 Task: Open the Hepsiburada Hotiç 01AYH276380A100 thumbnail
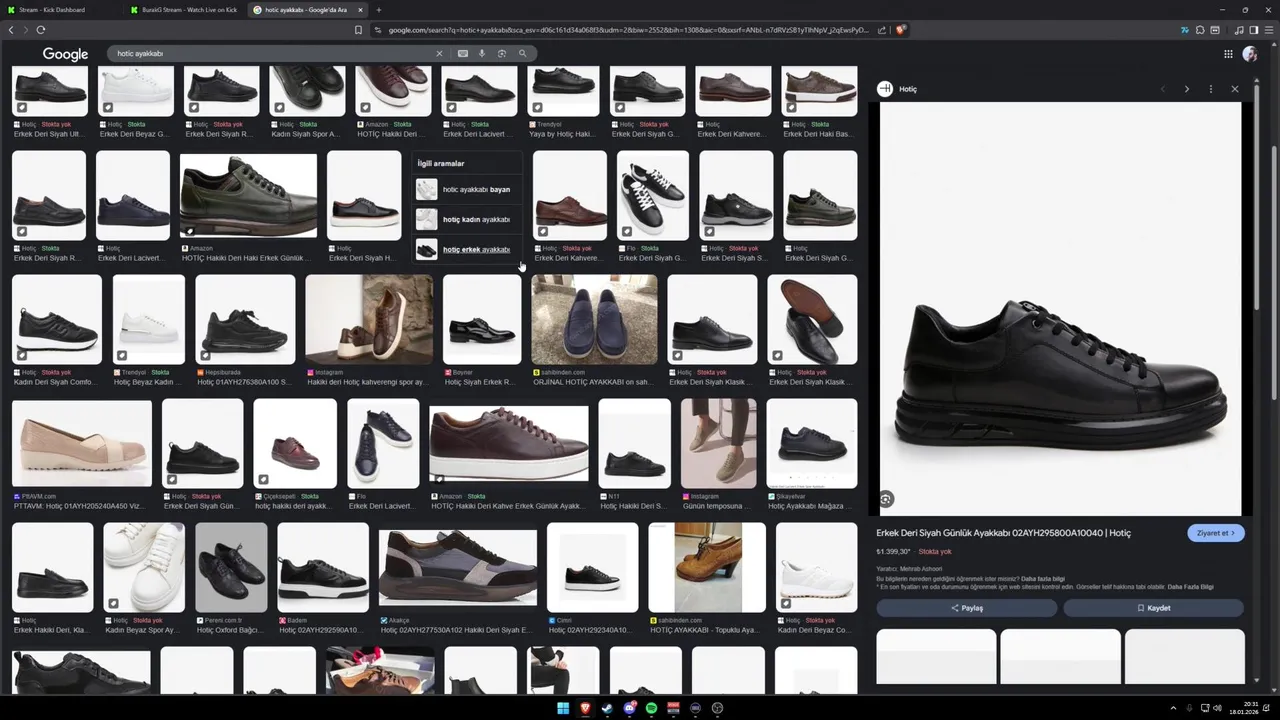click(x=245, y=320)
